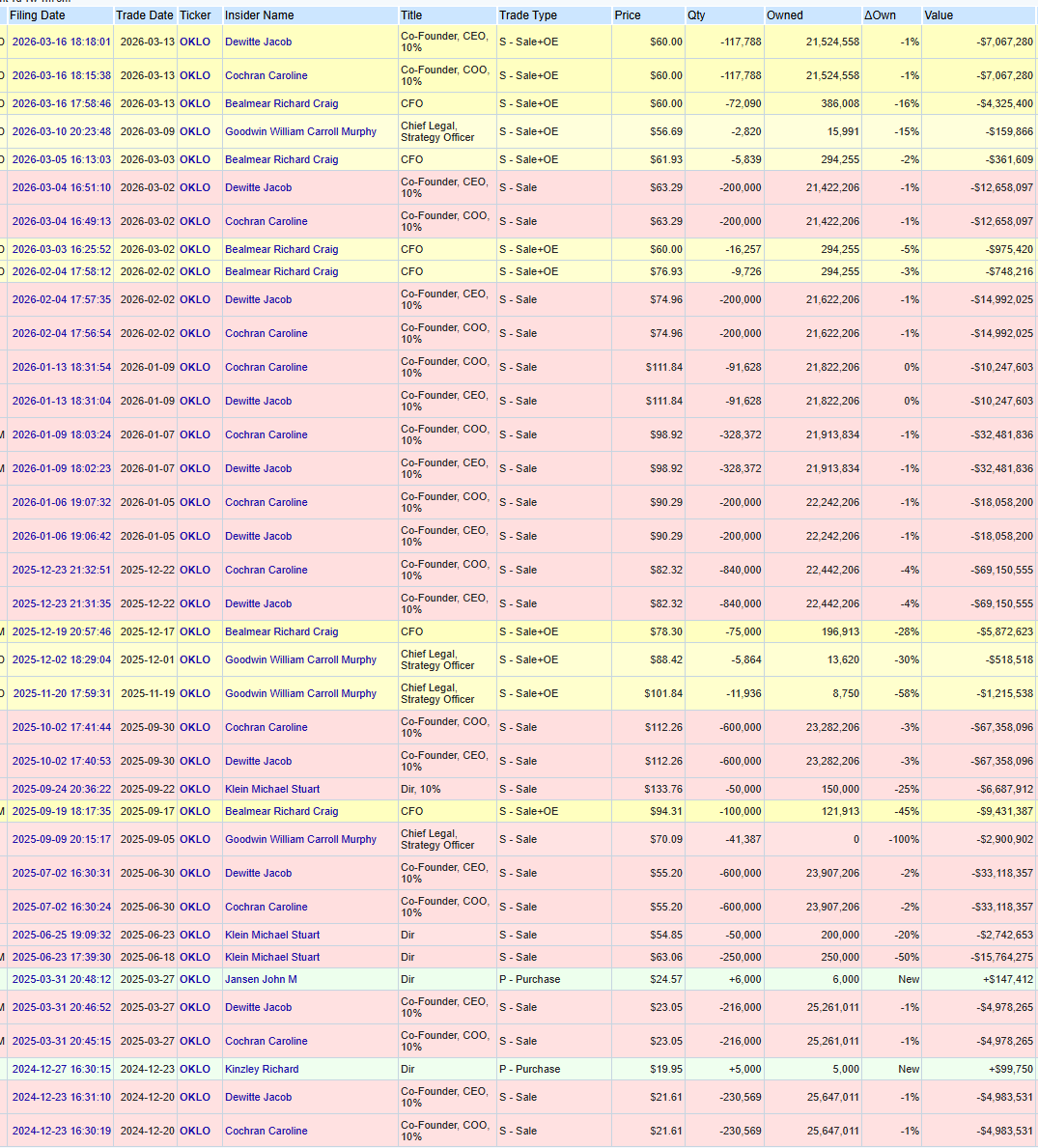
Task: View filing 2025-12-19 20:57:46
Action: [x=62, y=631]
